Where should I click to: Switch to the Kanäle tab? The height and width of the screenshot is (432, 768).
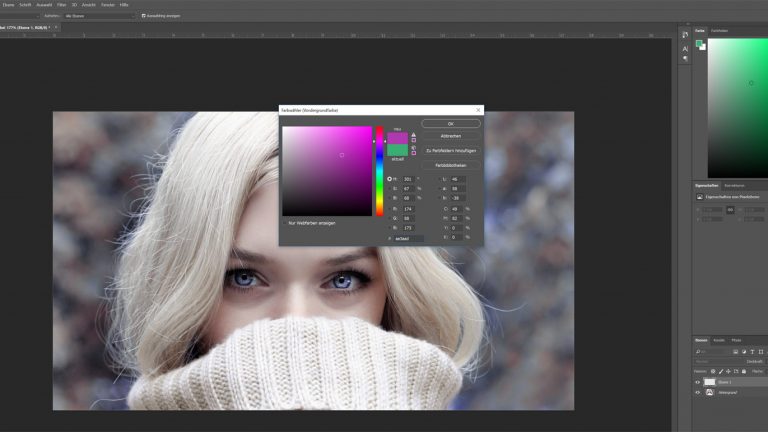point(718,340)
